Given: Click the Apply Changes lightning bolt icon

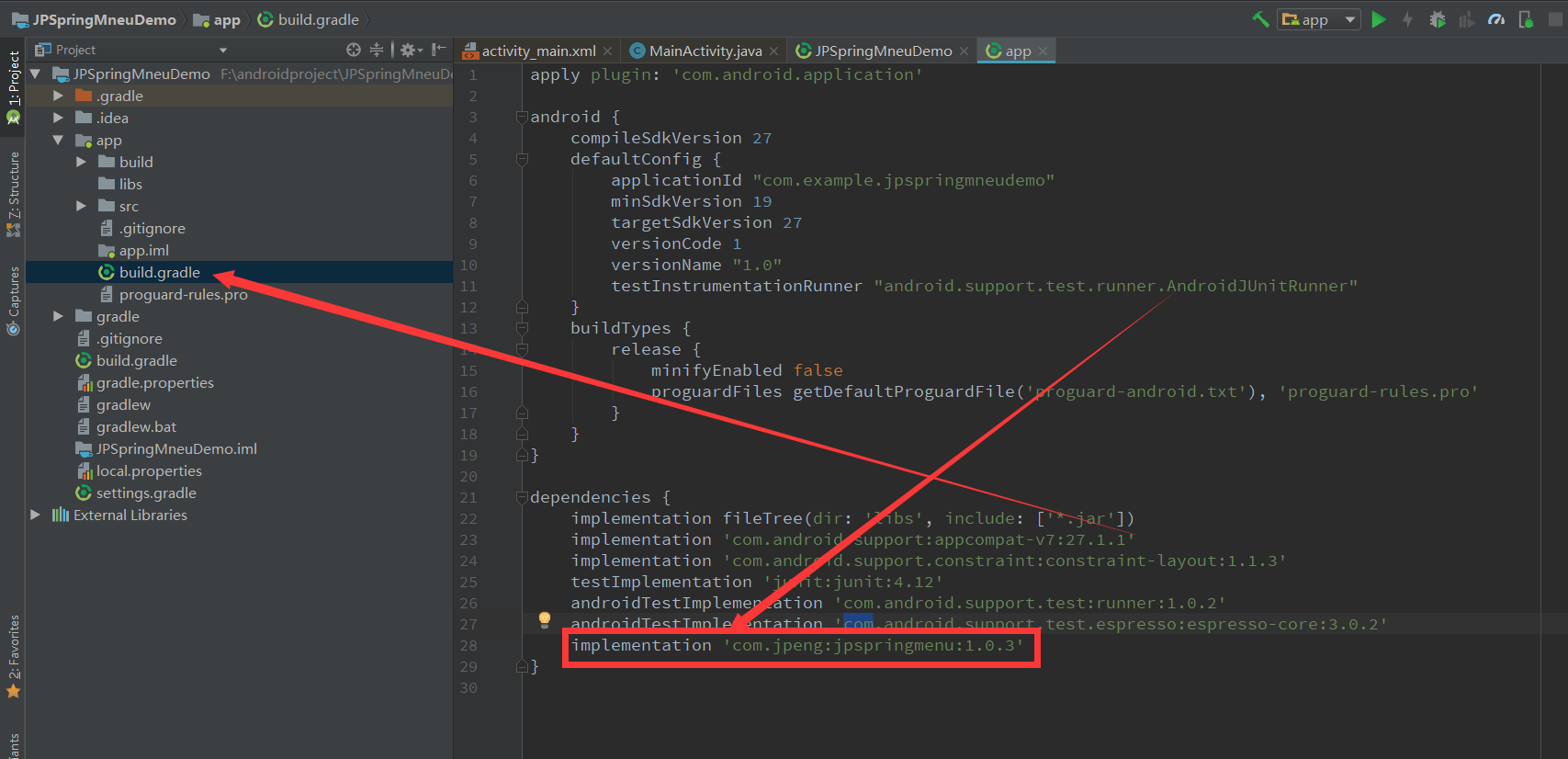Looking at the screenshot, I should pos(1407,19).
